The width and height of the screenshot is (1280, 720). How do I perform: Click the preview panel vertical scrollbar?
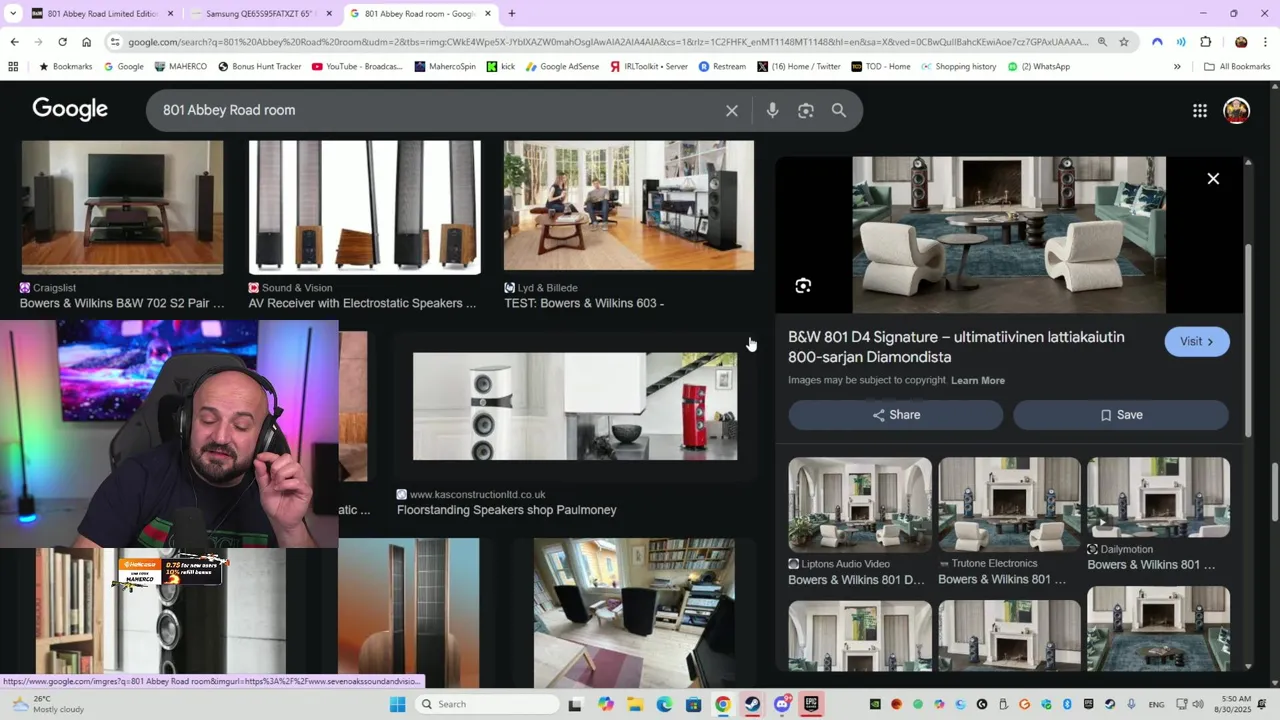(1248, 340)
